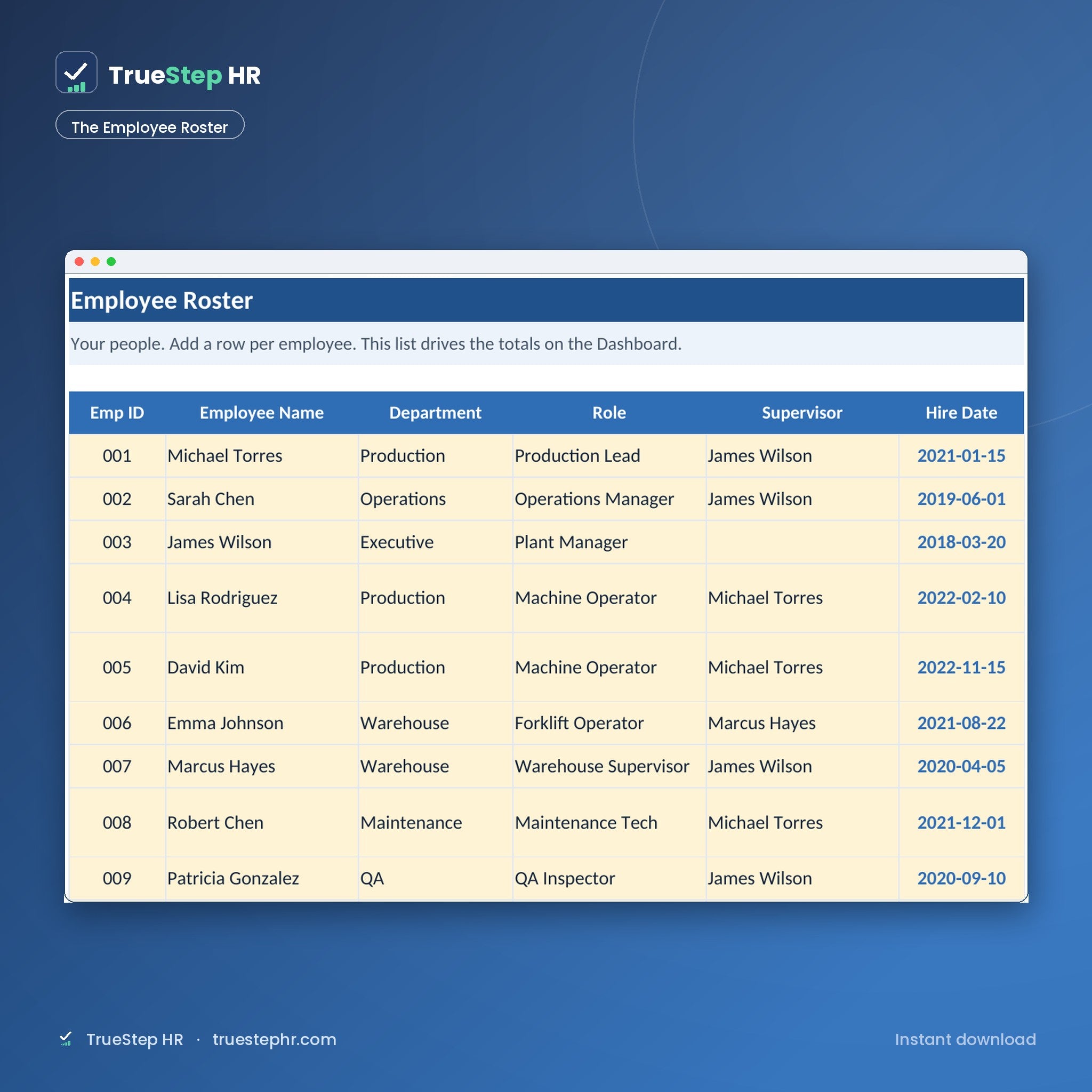The width and height of the screenshot is (1092, 1092).
Task: Select Emp ID cell "006"
Action: coord(117,723)
